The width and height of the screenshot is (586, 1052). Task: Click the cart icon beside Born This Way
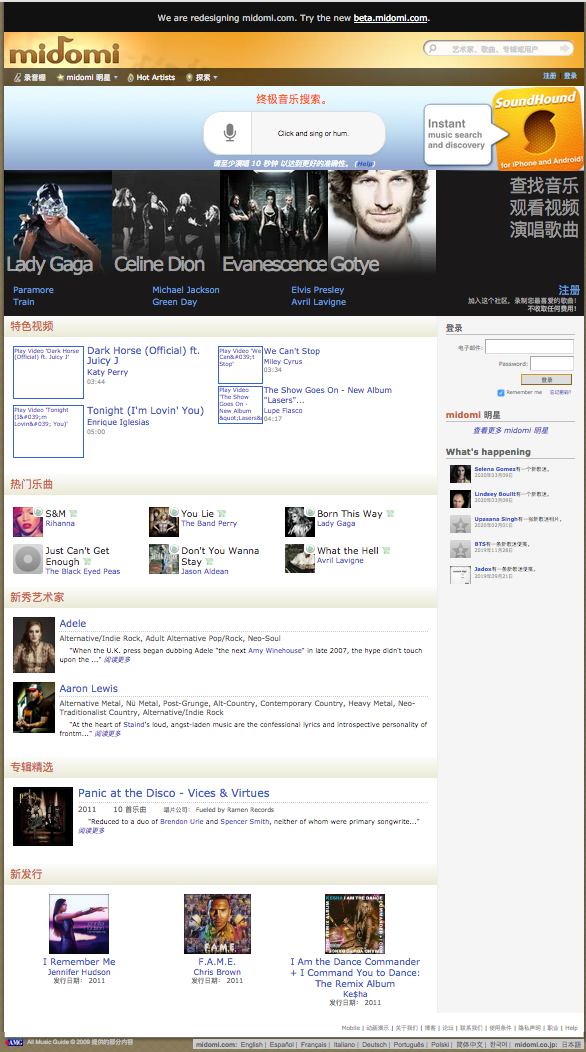pos(390,514)
